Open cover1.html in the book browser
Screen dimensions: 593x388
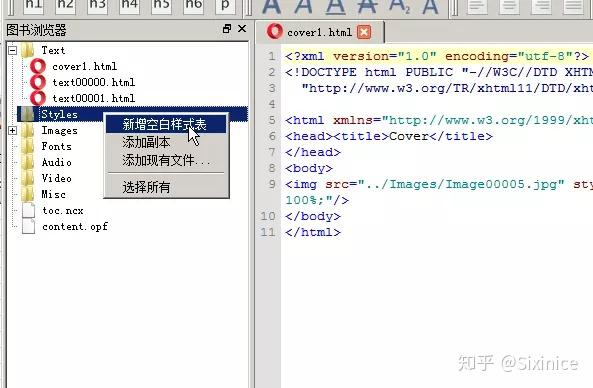point(84,67)
